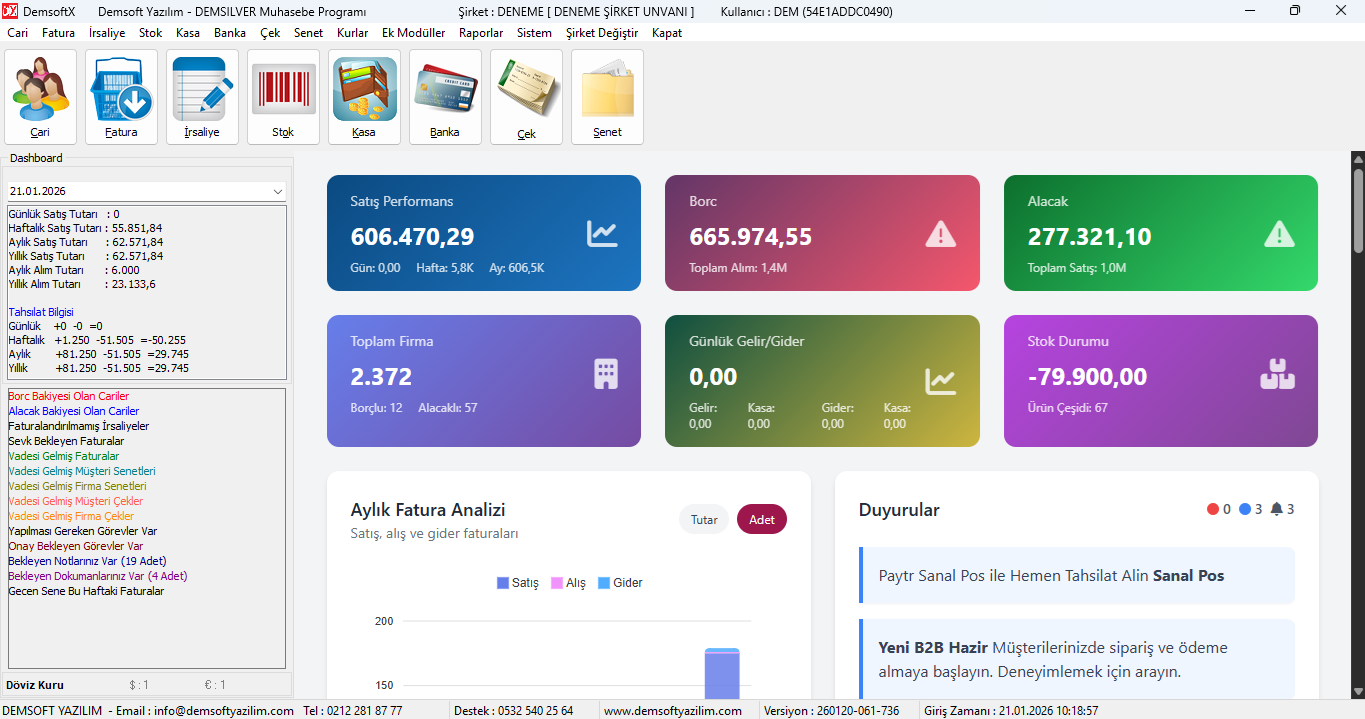This screenshot has height=719, width=1365.
Task: Open the Şirket Değiştir menu
Action: [601, 33]
